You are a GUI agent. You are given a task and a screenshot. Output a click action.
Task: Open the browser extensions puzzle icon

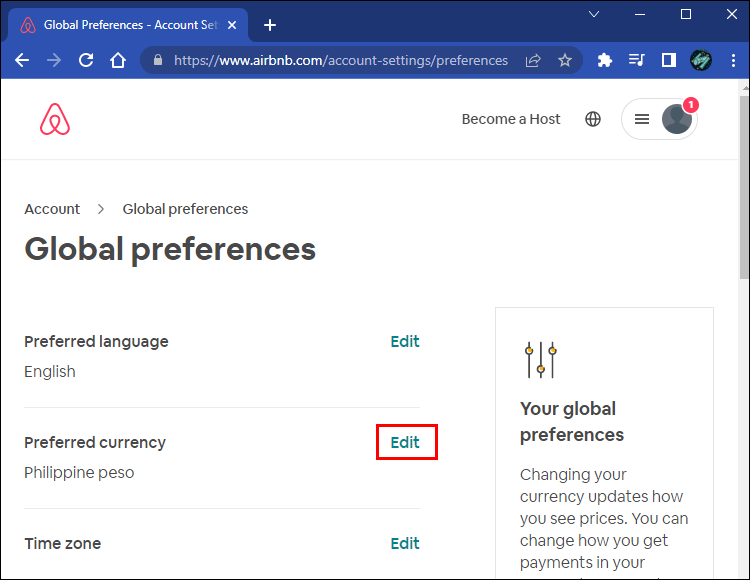click(x=604, y=60)
